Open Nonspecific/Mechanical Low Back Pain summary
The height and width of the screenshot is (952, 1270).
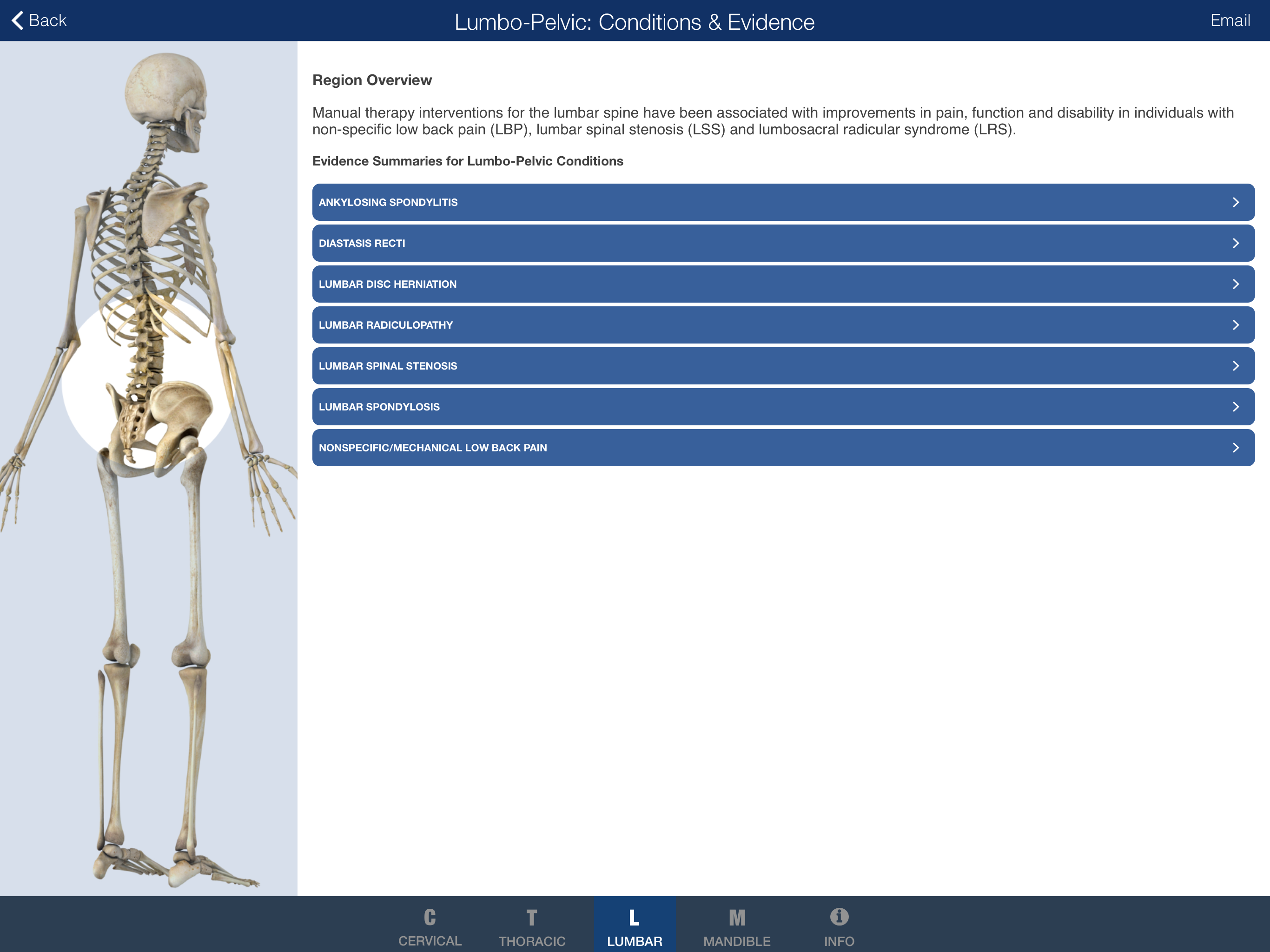(x=432, y=447)
